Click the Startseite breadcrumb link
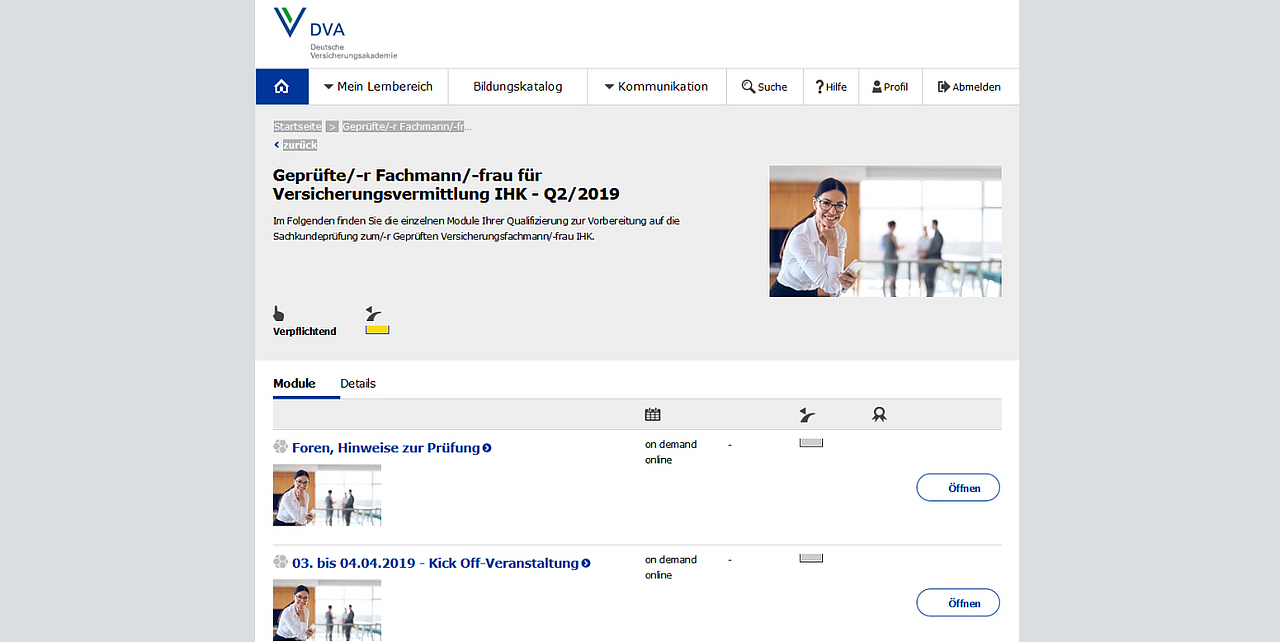The width and height of the screenshot is (1280, 642). 298,127
